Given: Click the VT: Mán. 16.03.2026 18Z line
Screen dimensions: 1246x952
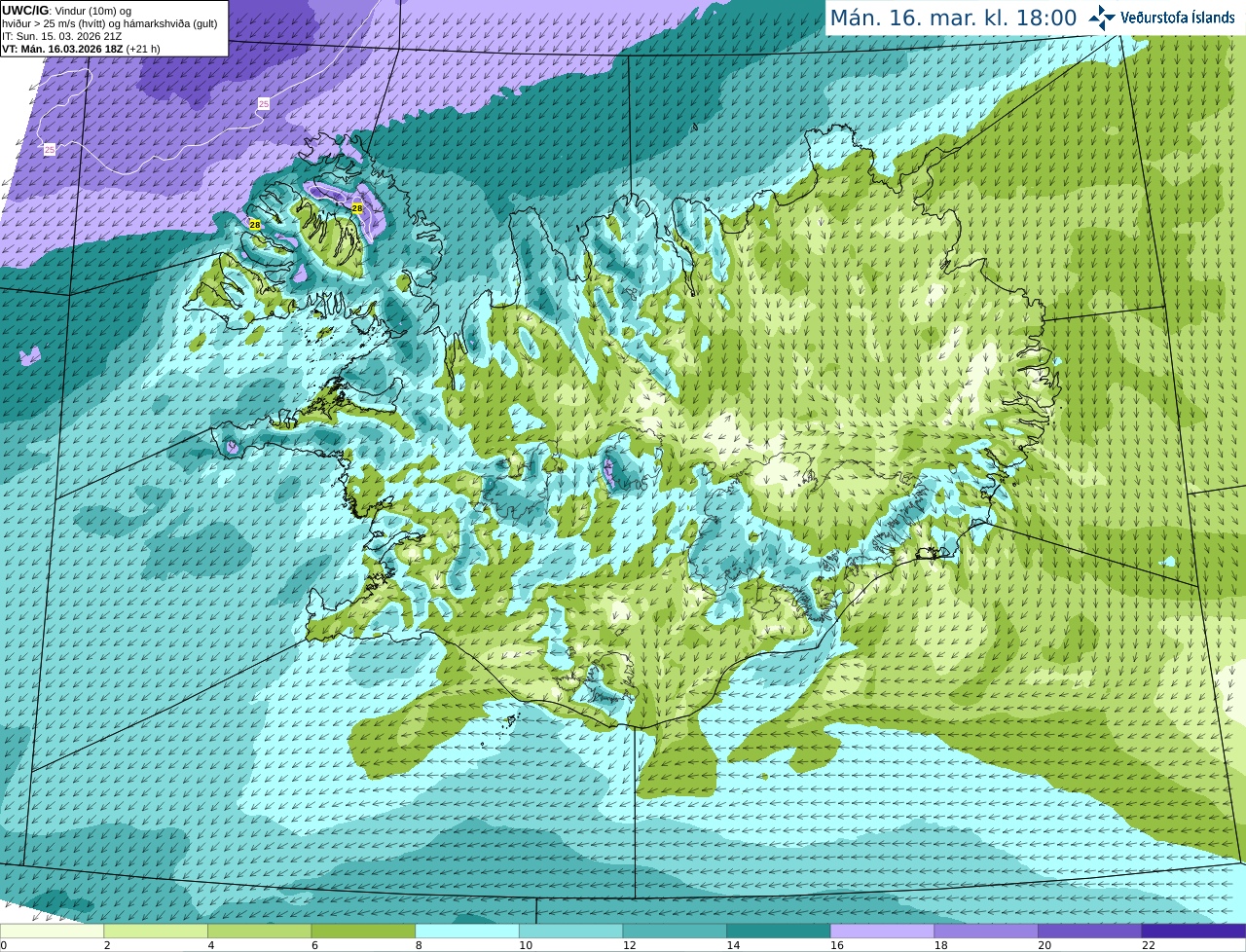Looking at the screenshot, I should click(x=81, y=49).
